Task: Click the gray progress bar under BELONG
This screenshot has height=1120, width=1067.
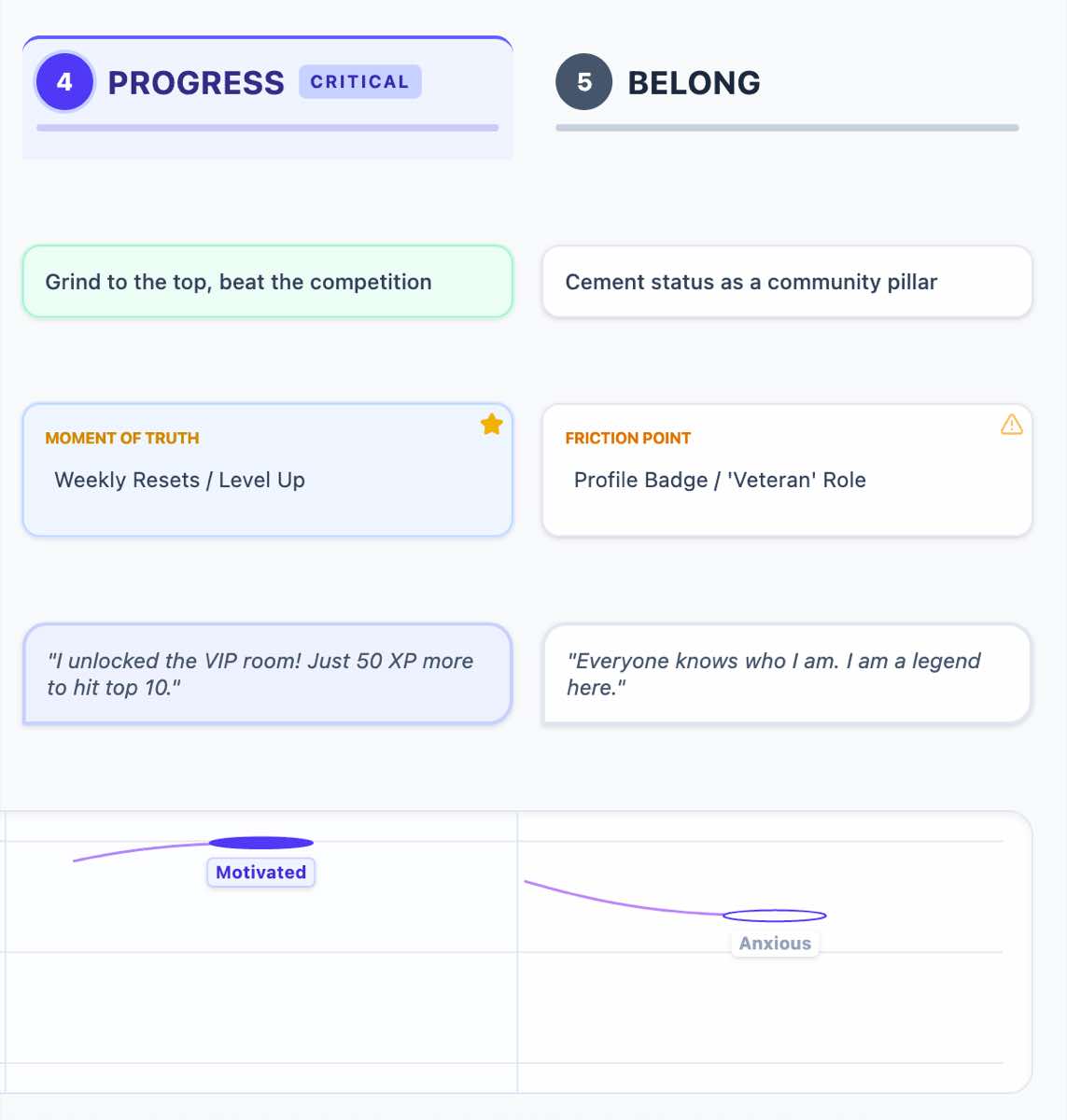Action: click(x=787, y=128)
